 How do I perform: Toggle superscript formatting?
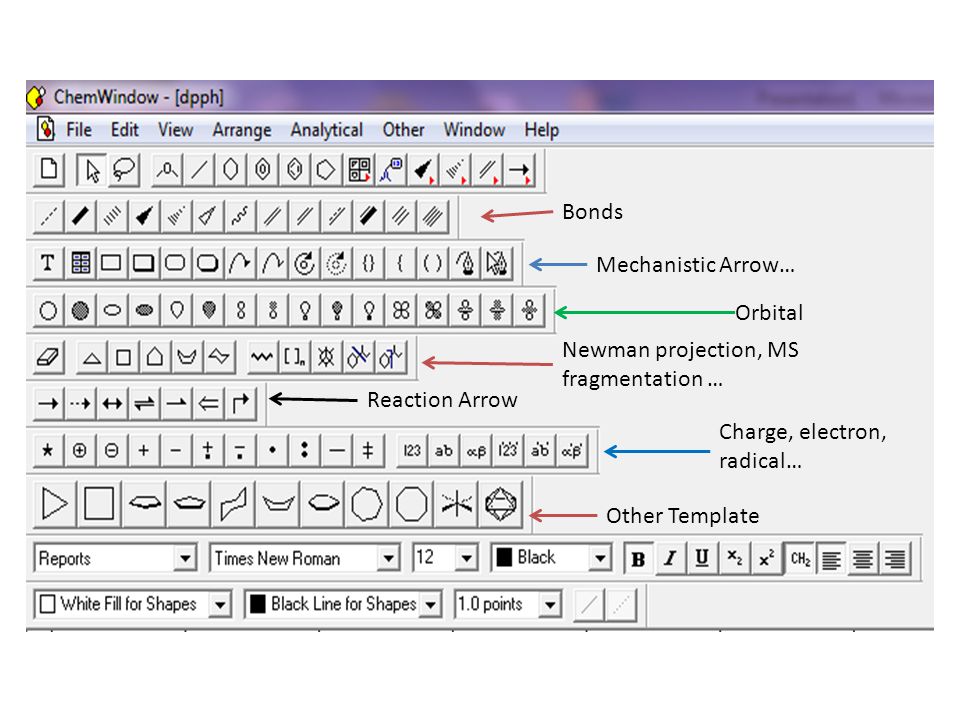[767, 558]
